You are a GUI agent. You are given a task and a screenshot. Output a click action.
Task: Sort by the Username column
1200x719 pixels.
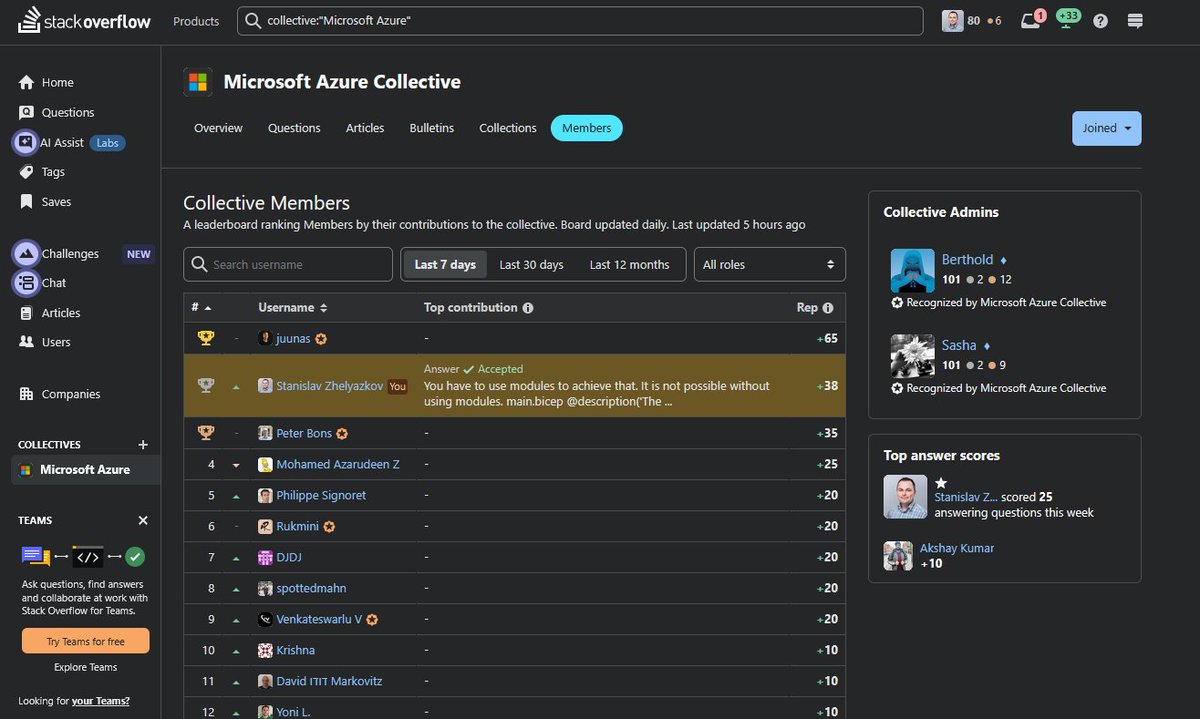point(293,308)
